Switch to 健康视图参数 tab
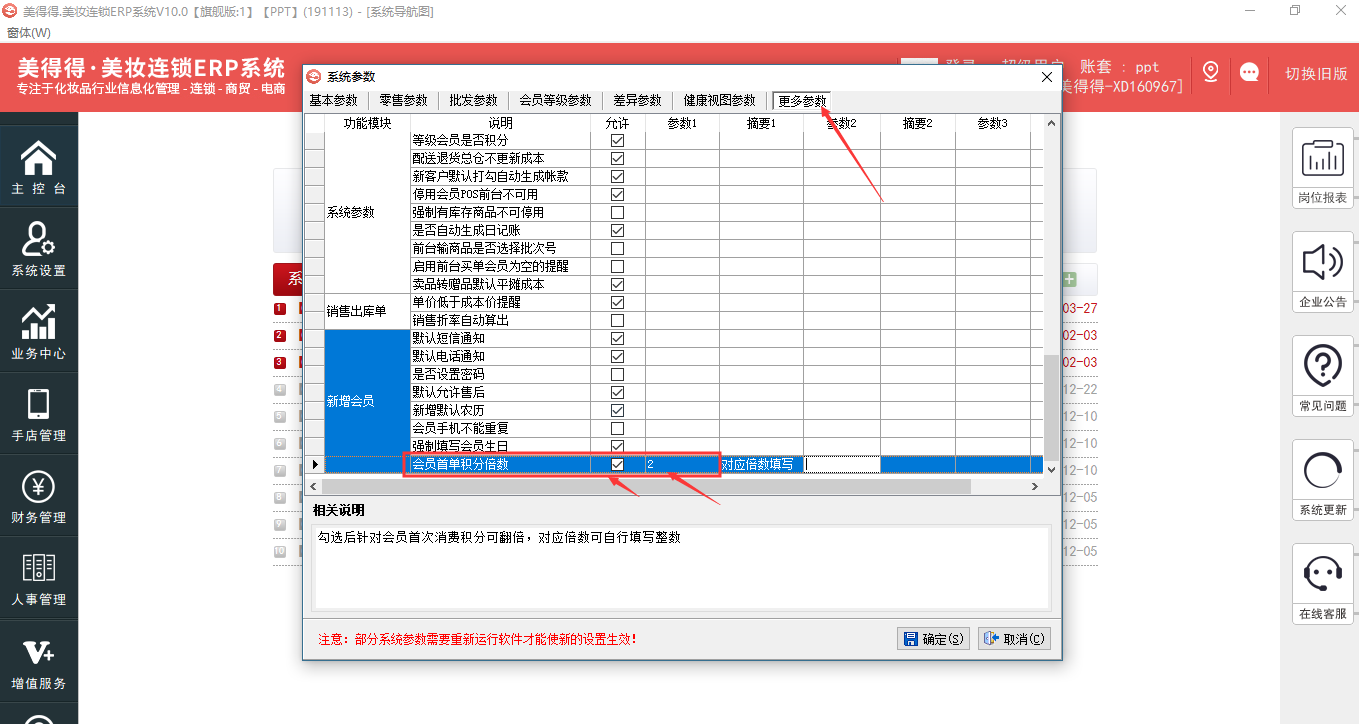This screenshot has height=724, width=1359. (719, 100)
